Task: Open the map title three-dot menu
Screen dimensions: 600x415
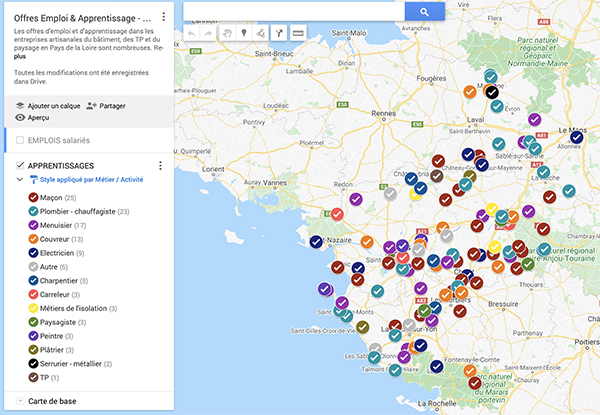Action: [164, 17]
